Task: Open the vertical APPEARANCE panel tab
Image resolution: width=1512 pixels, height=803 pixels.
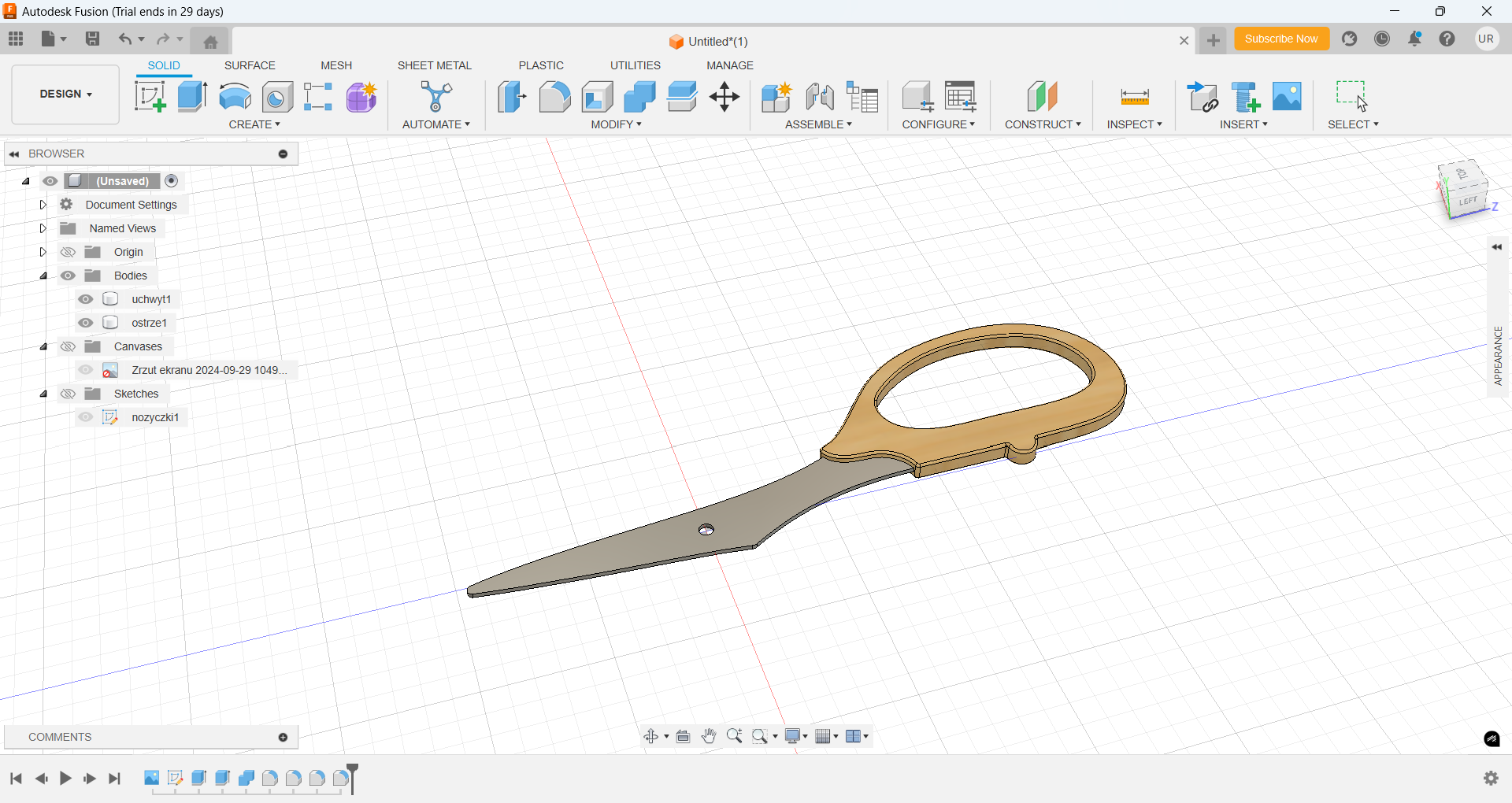Action: pos(1498,356)
